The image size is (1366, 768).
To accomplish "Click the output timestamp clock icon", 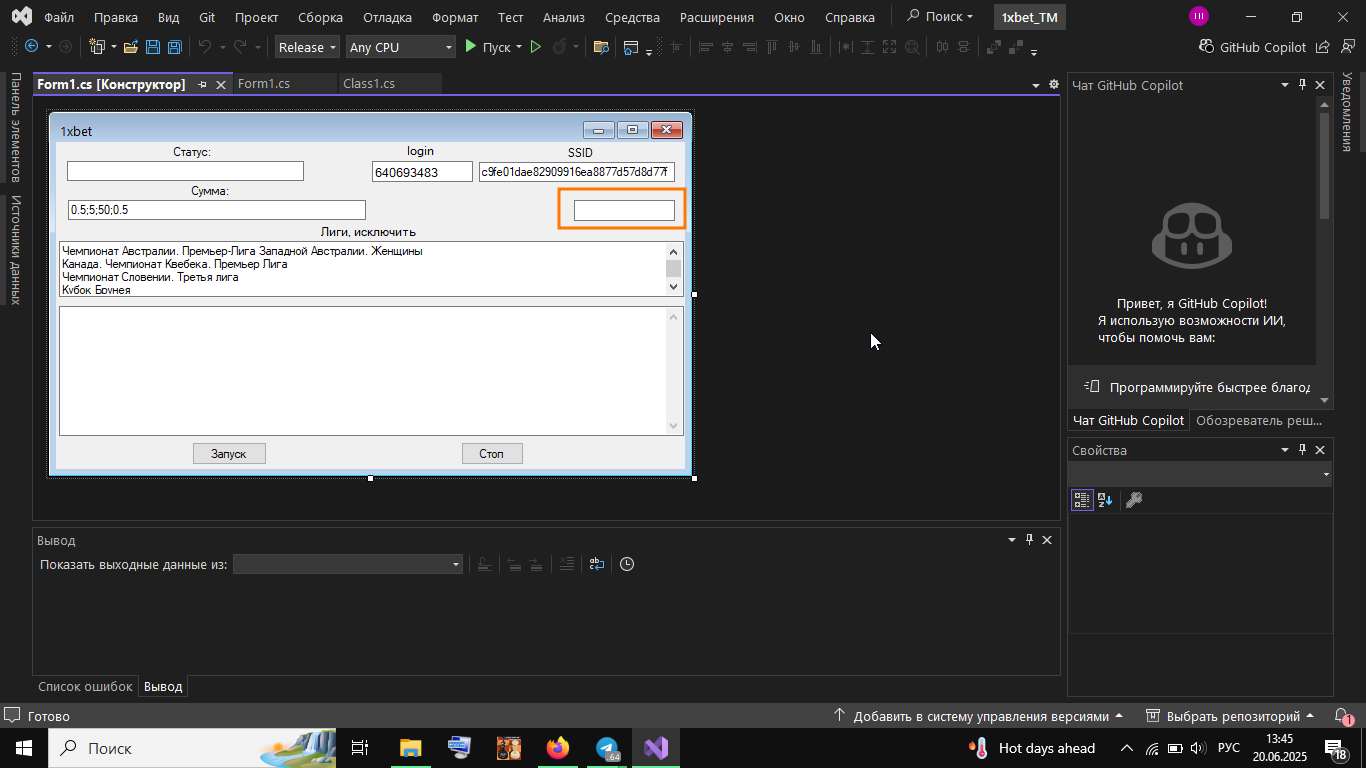I will click(x=627, y=564).
